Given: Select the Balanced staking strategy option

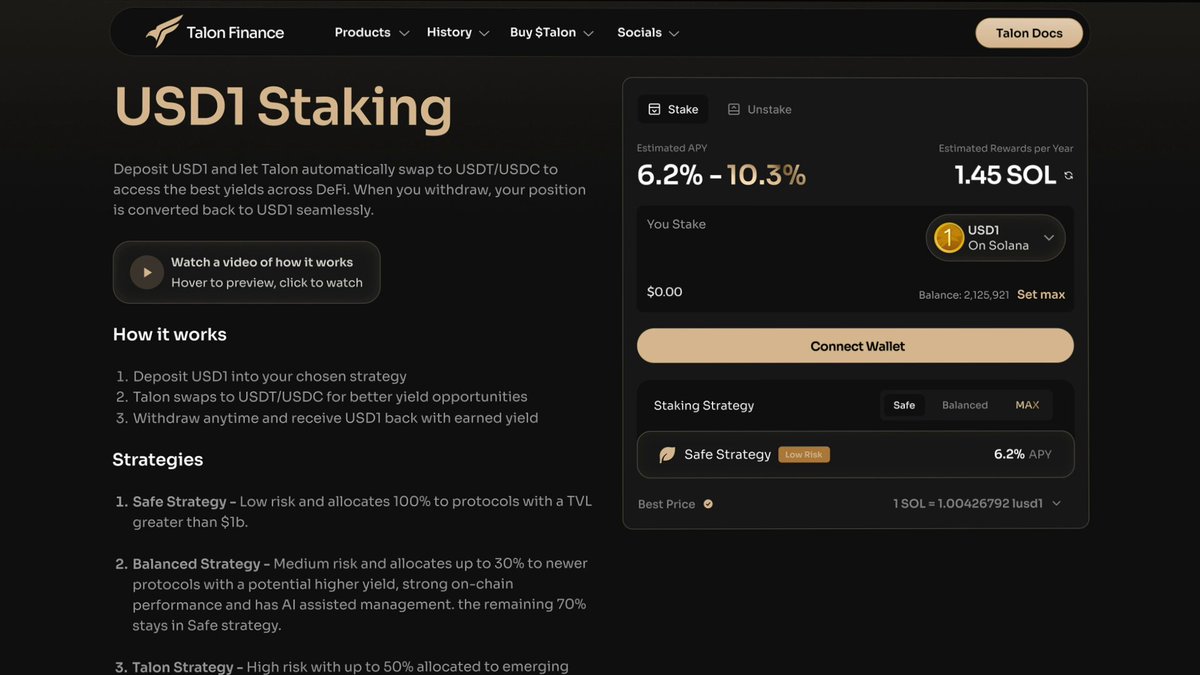Looking at the screenshot, I should click(x=965, y=405).
